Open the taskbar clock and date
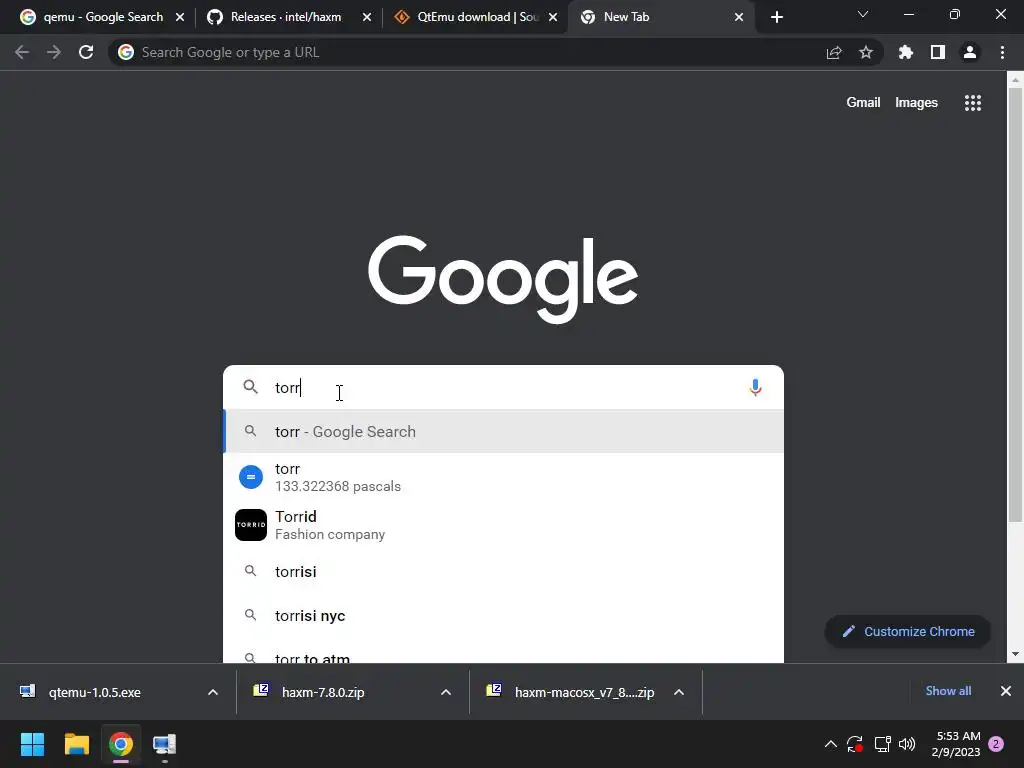 tap(956, 744)
